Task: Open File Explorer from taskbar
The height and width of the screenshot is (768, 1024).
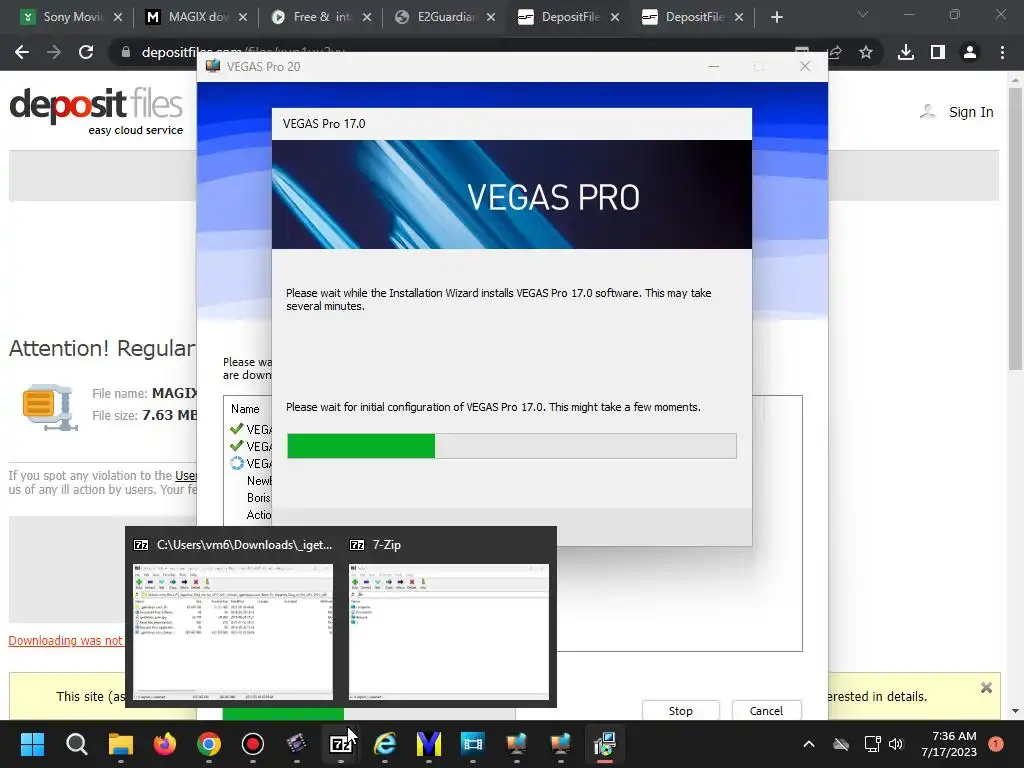Action: (x=121, y=744)
